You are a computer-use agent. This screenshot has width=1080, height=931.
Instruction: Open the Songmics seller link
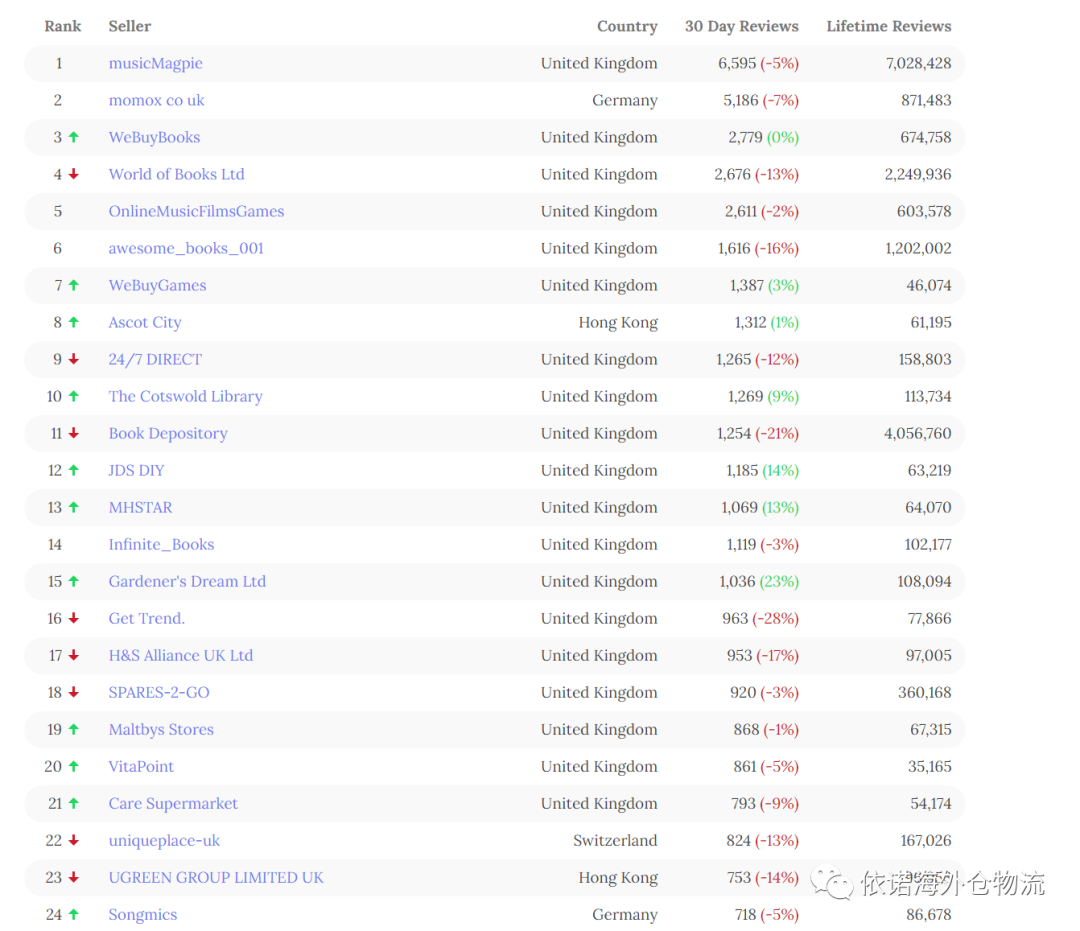[143, 915]
